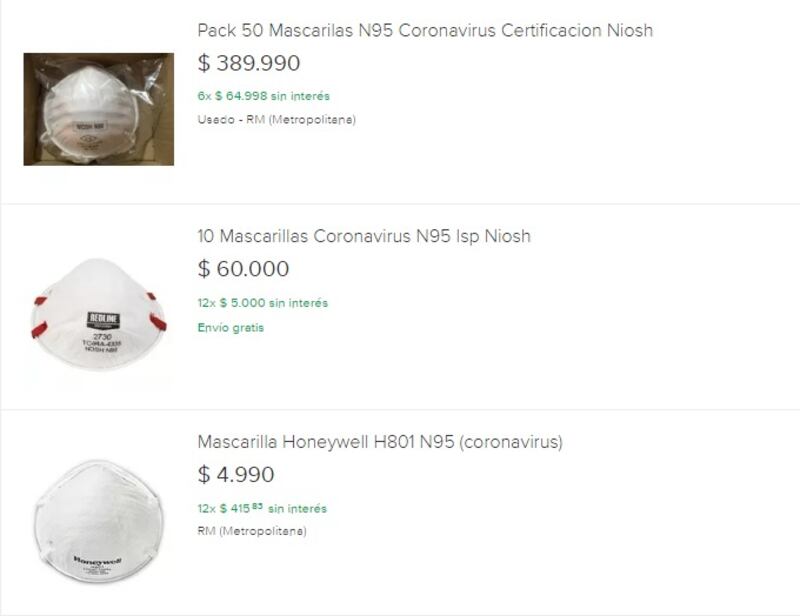The image size is (800, 616).
Task: Click the 12x $ 415 sin interés text
Action: (x=262, y=508)
